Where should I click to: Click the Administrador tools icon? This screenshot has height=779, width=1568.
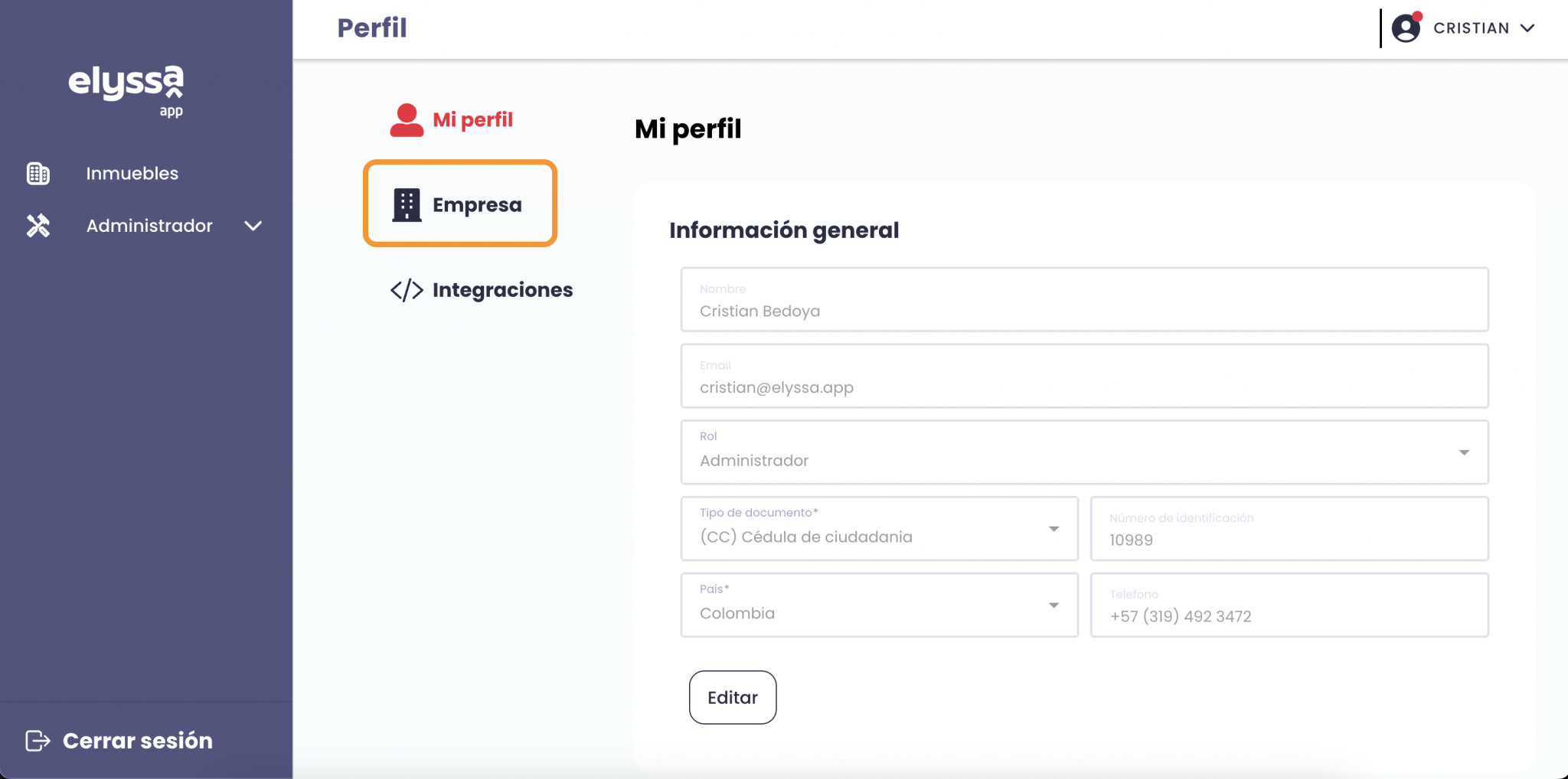pos(38,226)
